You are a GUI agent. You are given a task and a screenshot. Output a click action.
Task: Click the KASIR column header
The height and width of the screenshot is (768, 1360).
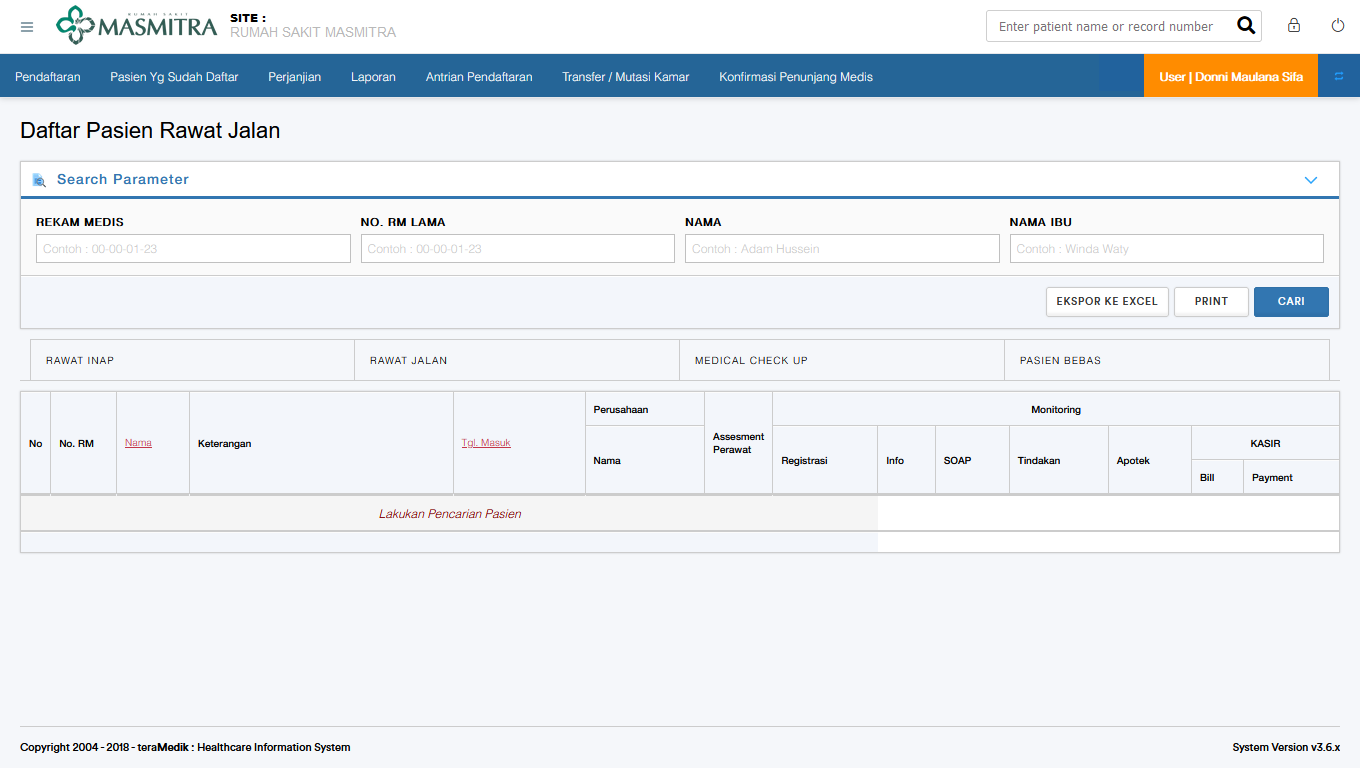[x=1265, y=443]
